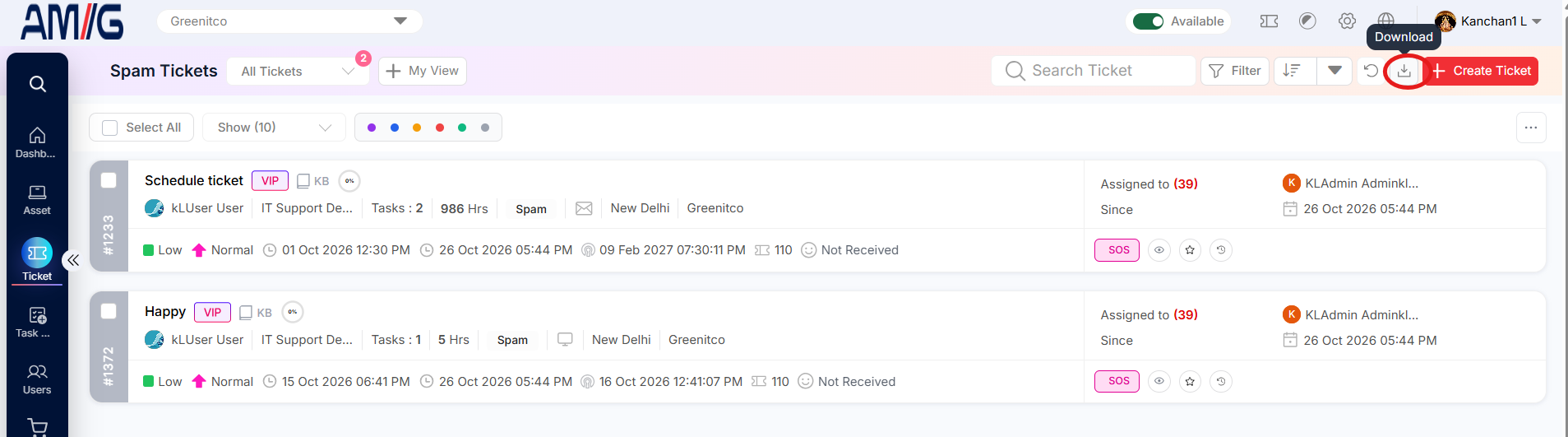Toggle watch eye on Happy ticket
This screenshot has height=437, width=1568.
point(1159,382)
